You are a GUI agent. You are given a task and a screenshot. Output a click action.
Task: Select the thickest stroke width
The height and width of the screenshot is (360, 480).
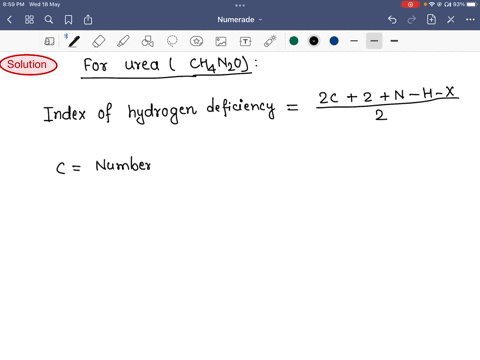[394, 41]
